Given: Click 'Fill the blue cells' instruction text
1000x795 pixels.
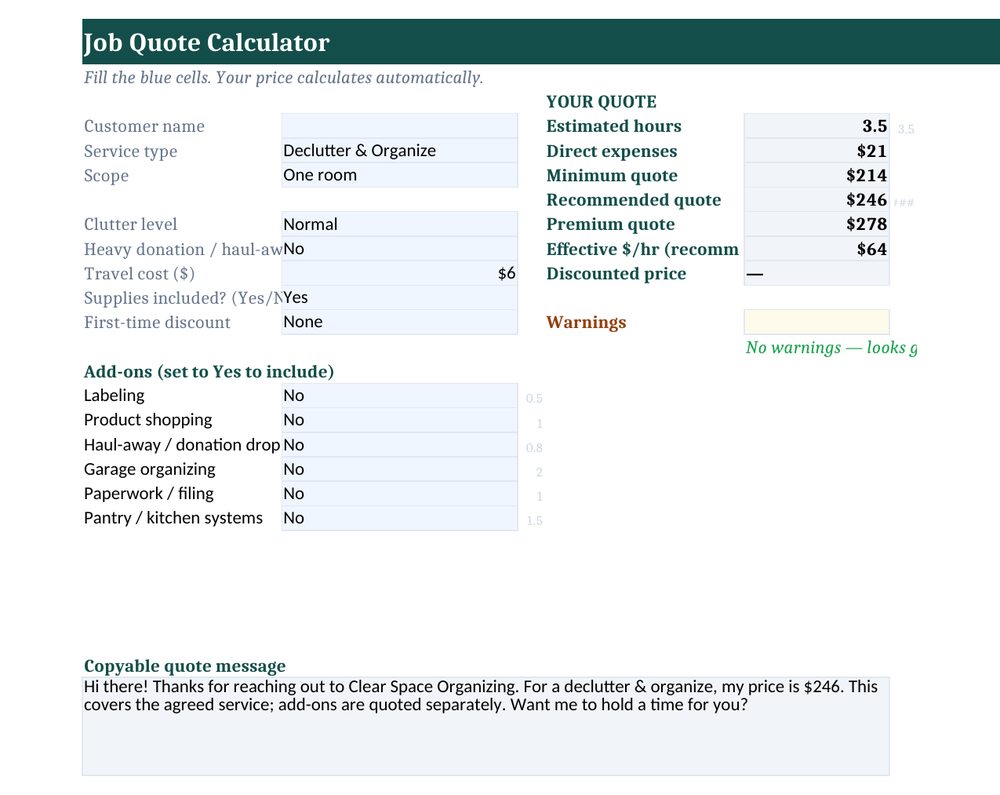Looking at the screenshot, I should click(283, 78).
